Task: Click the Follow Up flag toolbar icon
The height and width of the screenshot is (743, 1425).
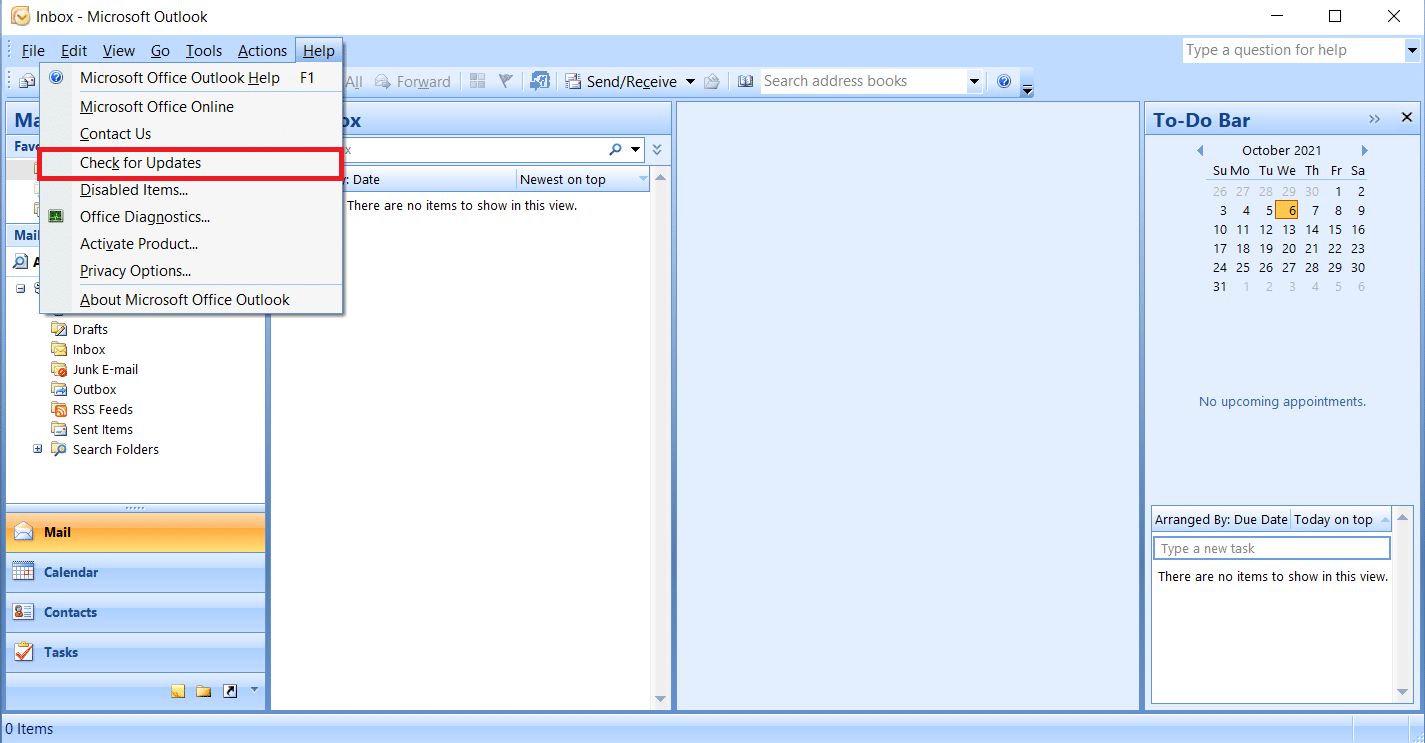Action: (506, 82)
